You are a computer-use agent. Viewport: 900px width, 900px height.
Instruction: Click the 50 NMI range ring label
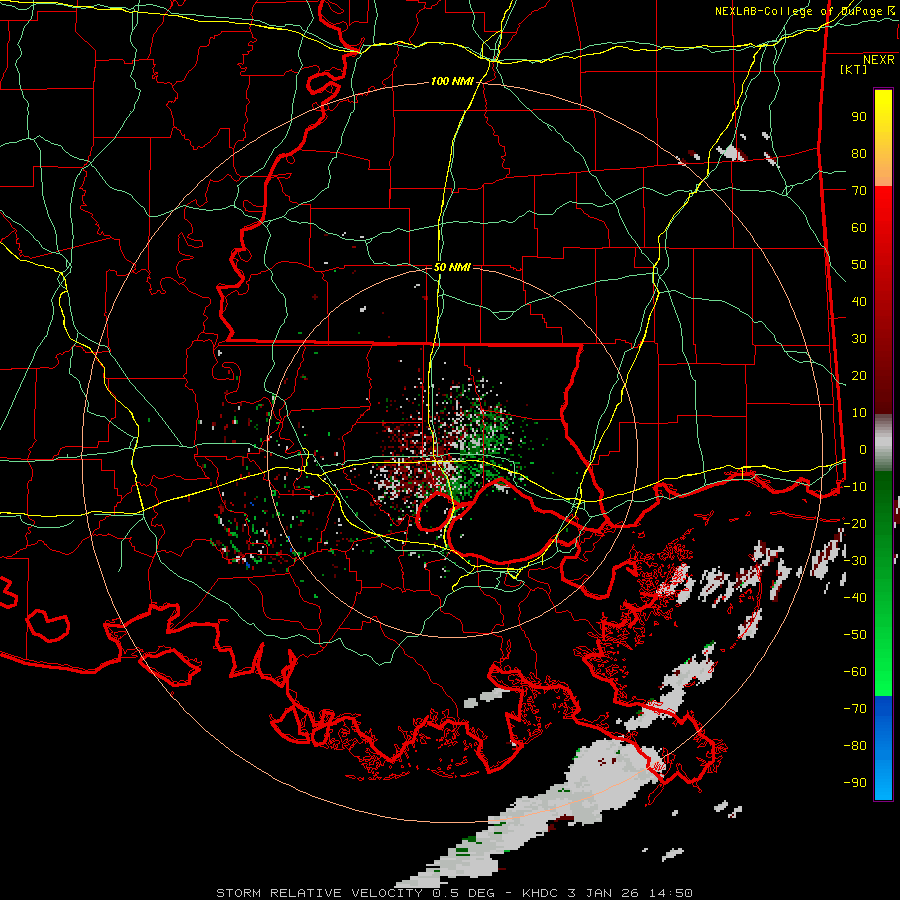coord(452,267)
